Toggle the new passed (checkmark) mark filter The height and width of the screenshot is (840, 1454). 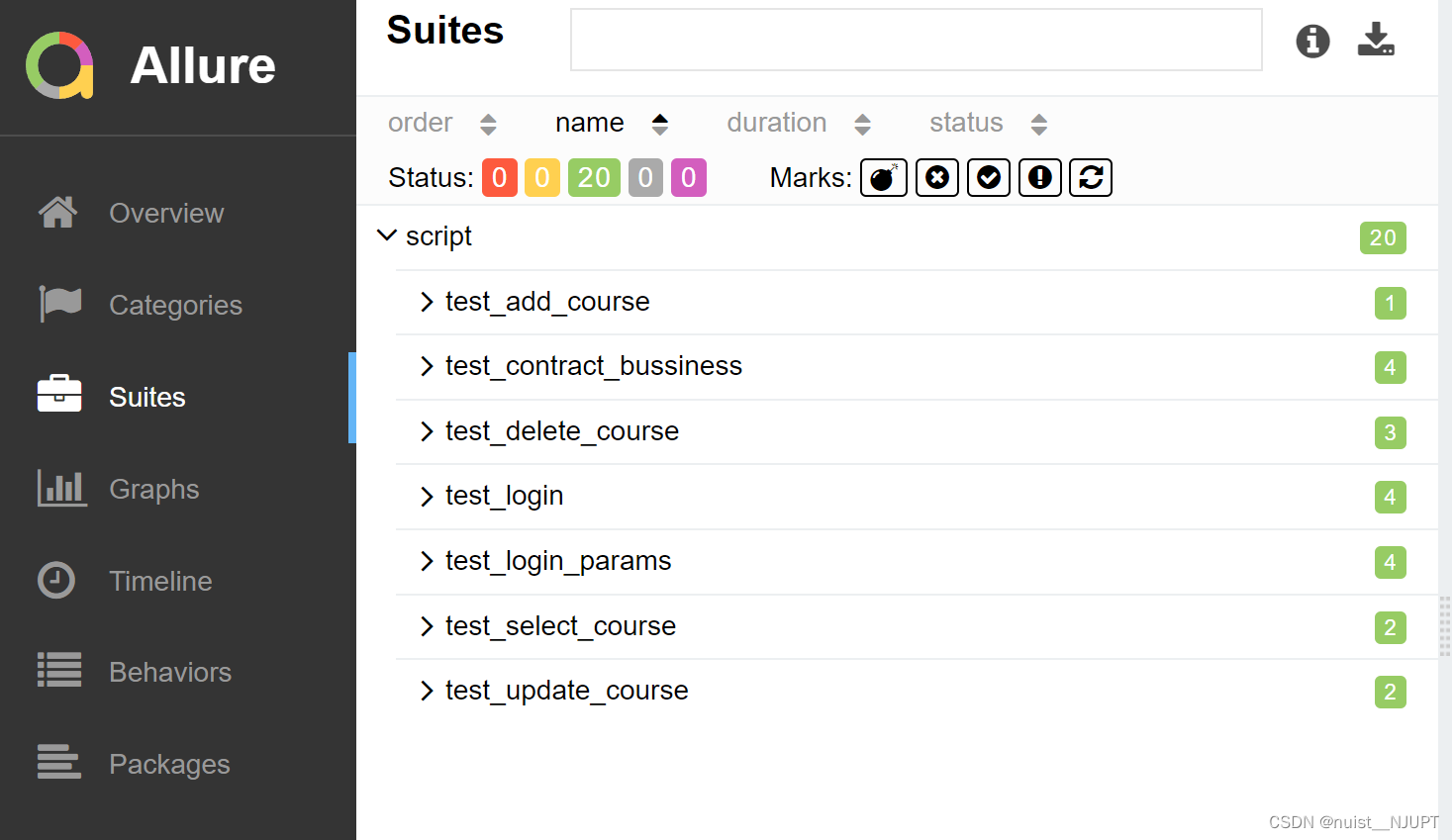pyautogui.click(x=988, y=178)
